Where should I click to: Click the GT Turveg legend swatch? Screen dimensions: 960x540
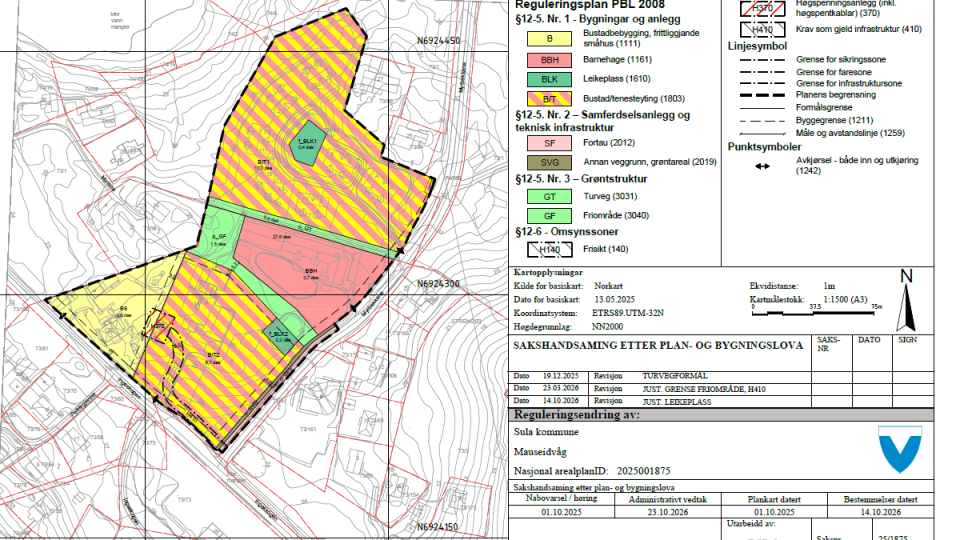coord(549,197)
